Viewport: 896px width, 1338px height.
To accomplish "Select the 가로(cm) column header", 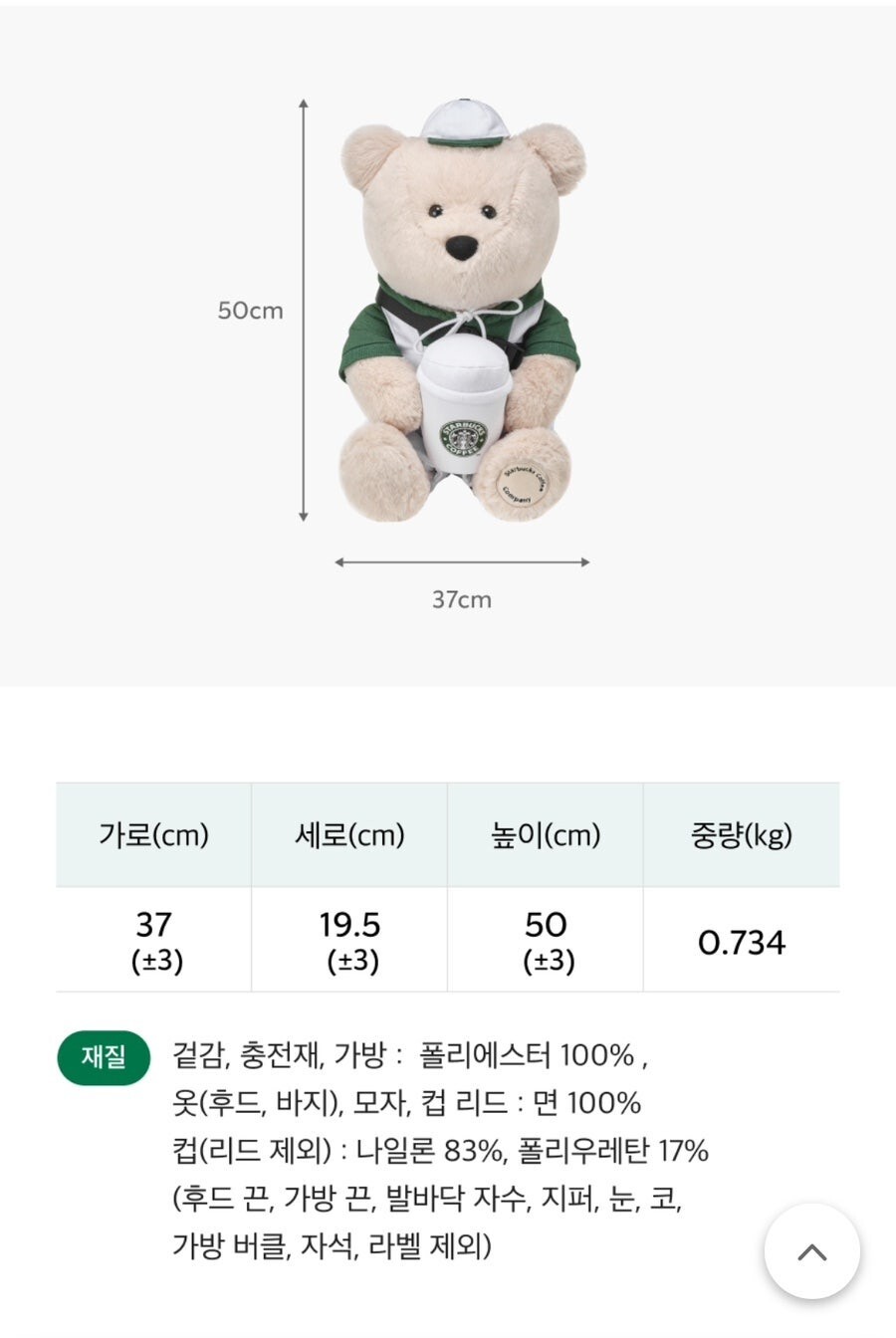I will (x=153, y=834).
